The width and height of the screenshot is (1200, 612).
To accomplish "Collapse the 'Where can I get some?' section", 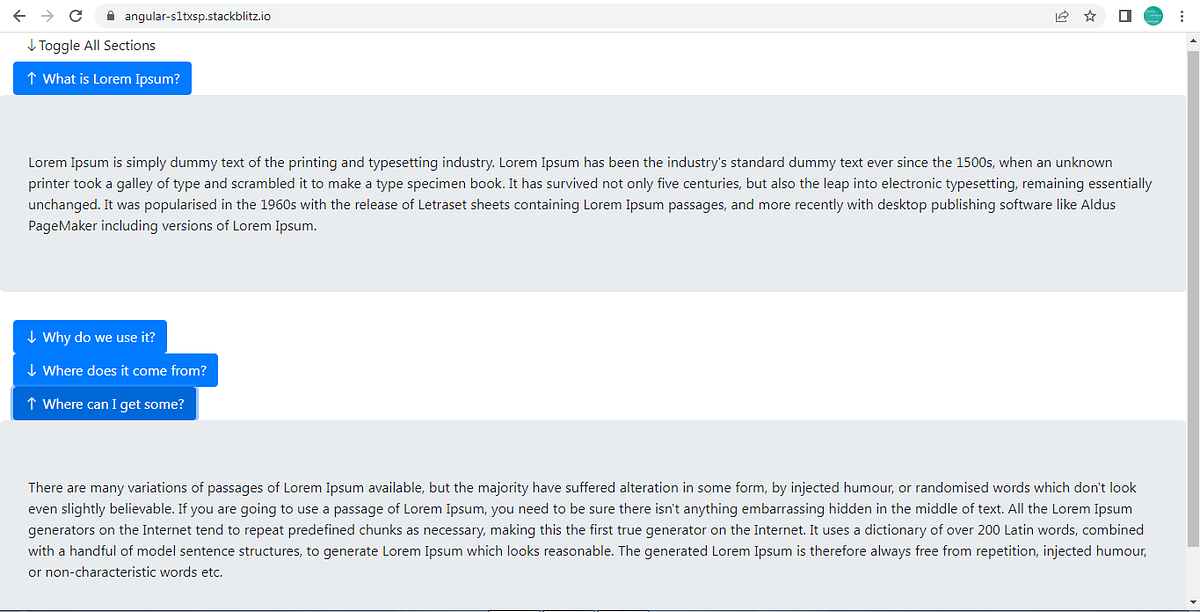I will tap(104, 403).
